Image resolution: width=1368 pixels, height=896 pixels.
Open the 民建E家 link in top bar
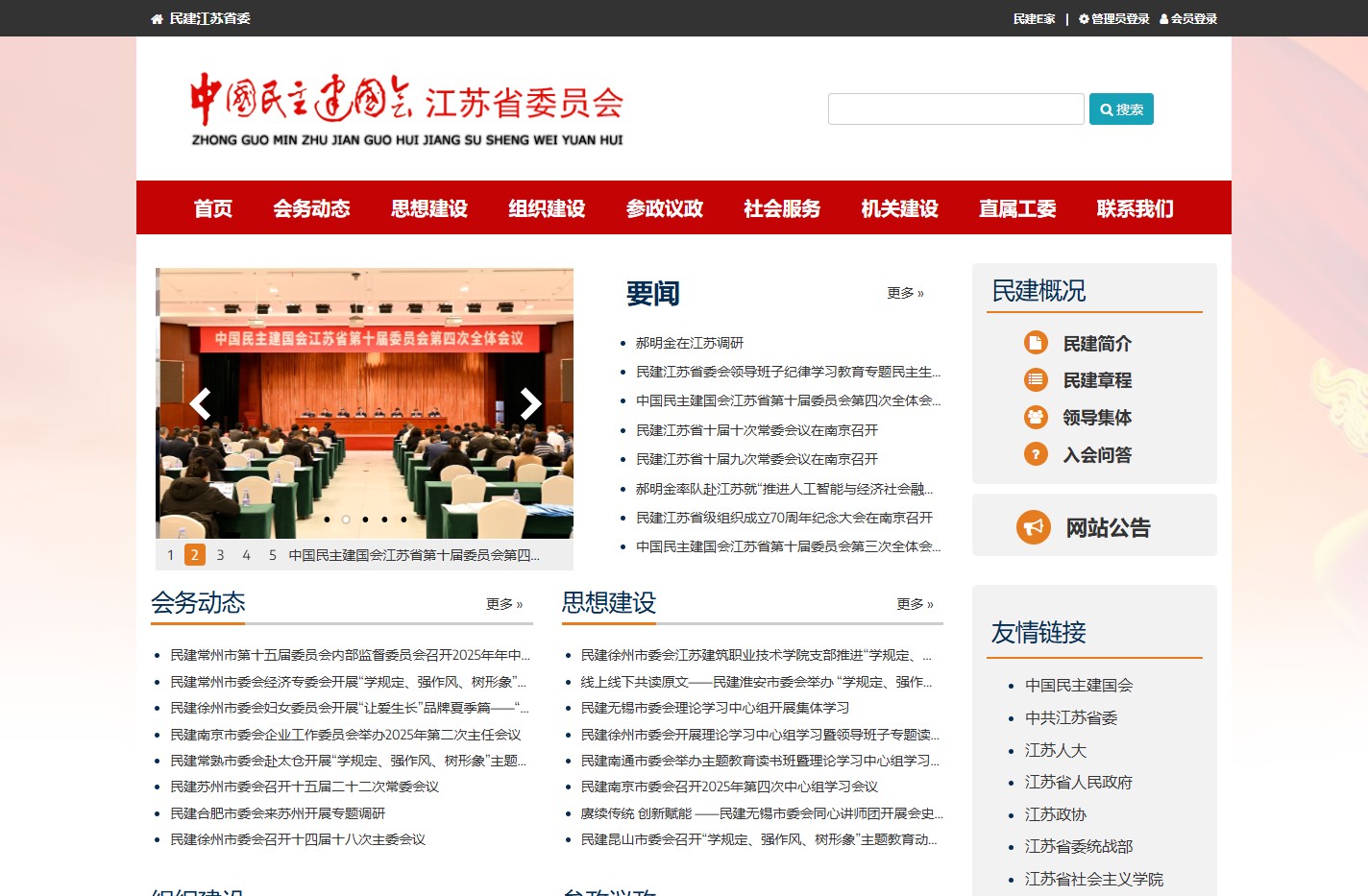pos(1034,19)
